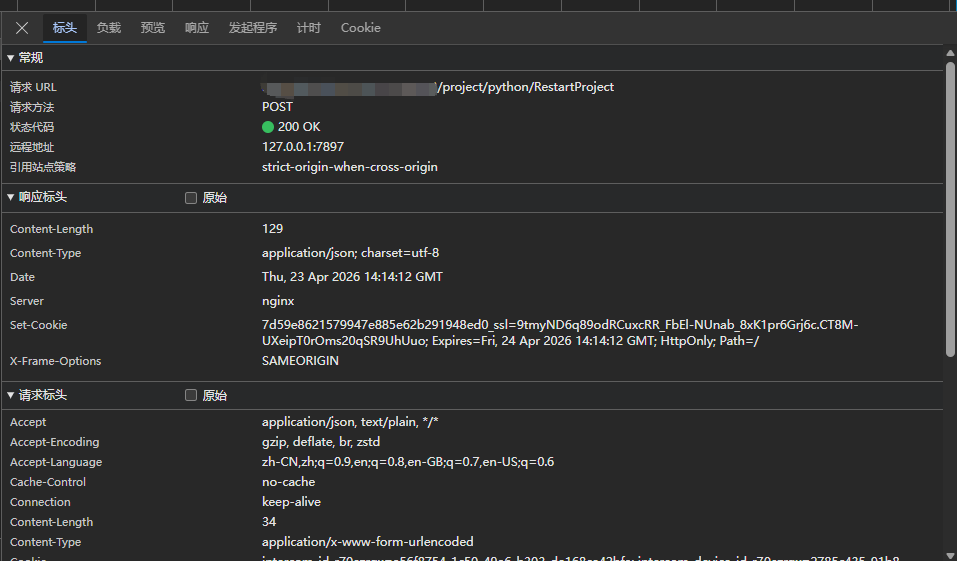Enable 原始 checkbox for response headers
This screenshot has width=957, height=561.
pyautogui.click(x=191, y=198)
